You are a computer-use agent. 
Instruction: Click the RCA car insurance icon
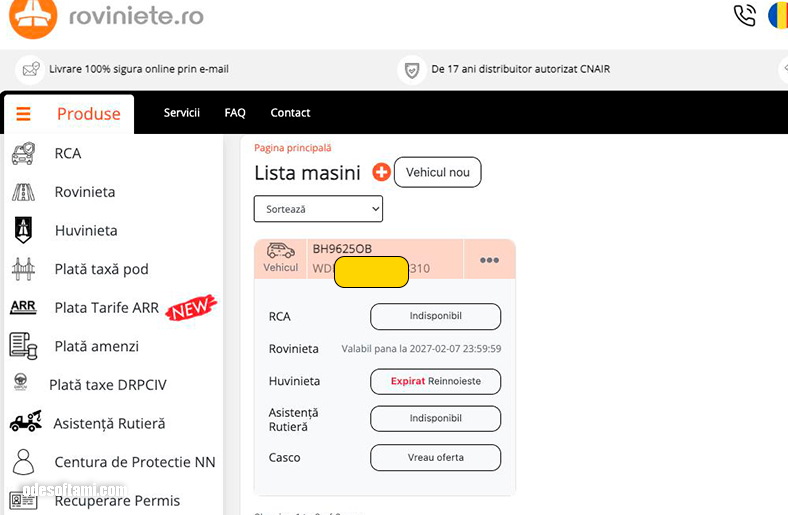click(x=23, y=153)
